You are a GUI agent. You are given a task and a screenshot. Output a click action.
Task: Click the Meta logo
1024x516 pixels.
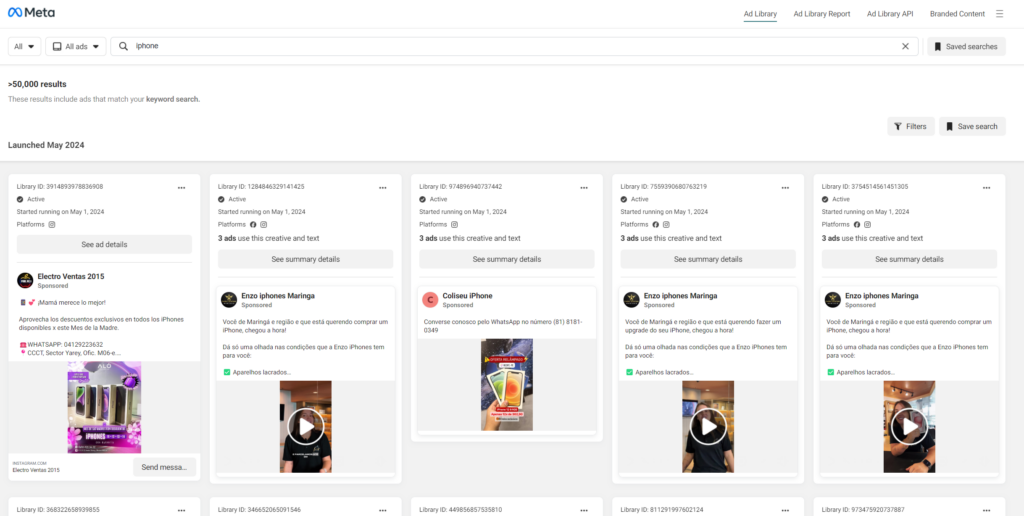click(31, 13)
